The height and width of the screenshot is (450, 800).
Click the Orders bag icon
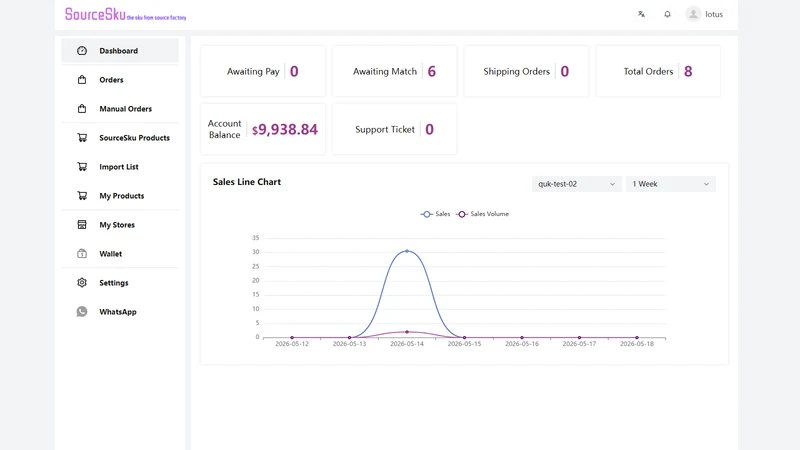pyautogui.click(x=82, y=80)
